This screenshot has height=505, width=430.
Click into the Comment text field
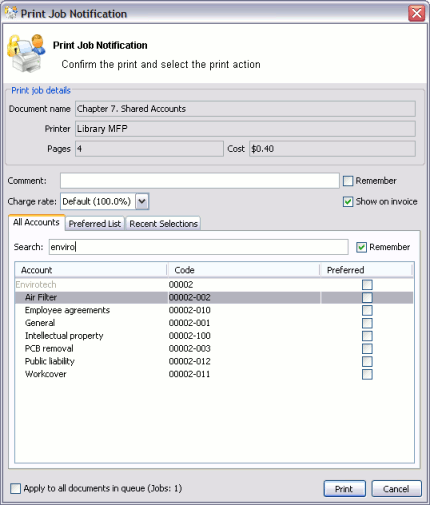click(200, 181)
